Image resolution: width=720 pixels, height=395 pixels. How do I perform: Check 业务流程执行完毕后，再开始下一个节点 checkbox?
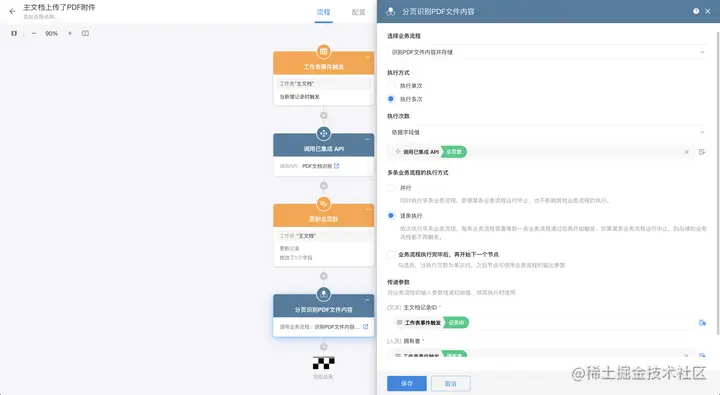tap(391, 254)
